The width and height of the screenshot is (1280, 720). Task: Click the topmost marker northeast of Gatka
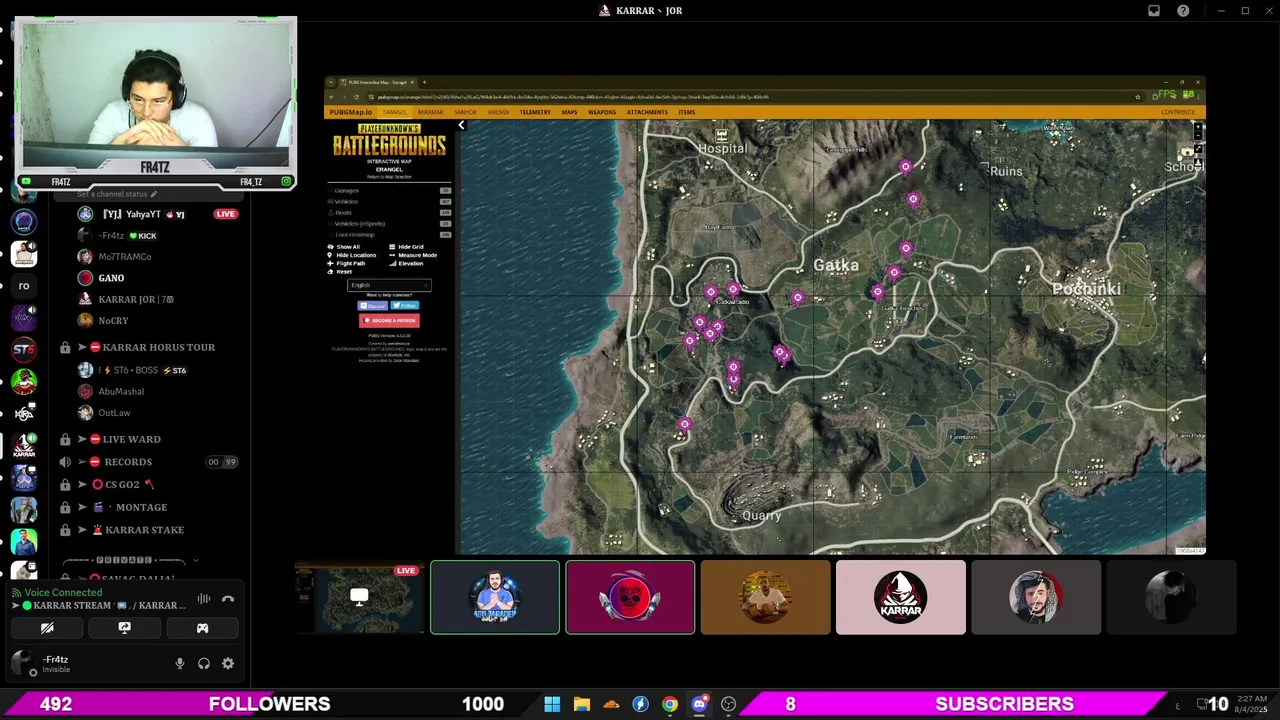pyautogui.click(x=905, y=168)
